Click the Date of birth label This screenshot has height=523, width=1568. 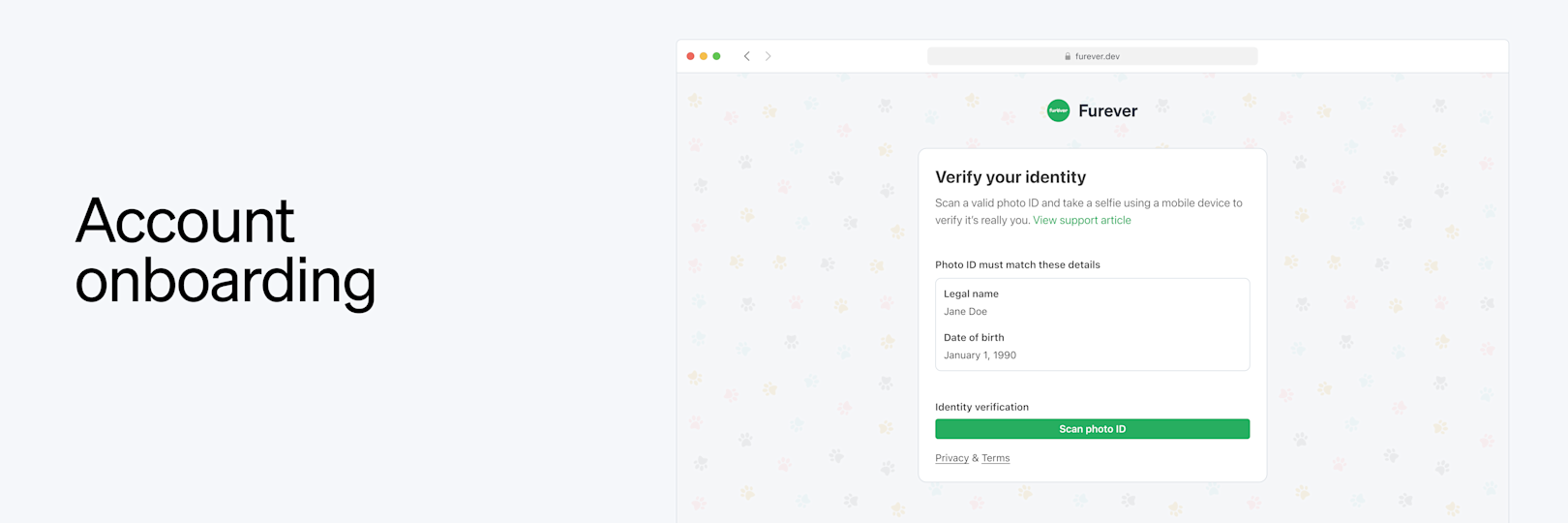point(974,338)
